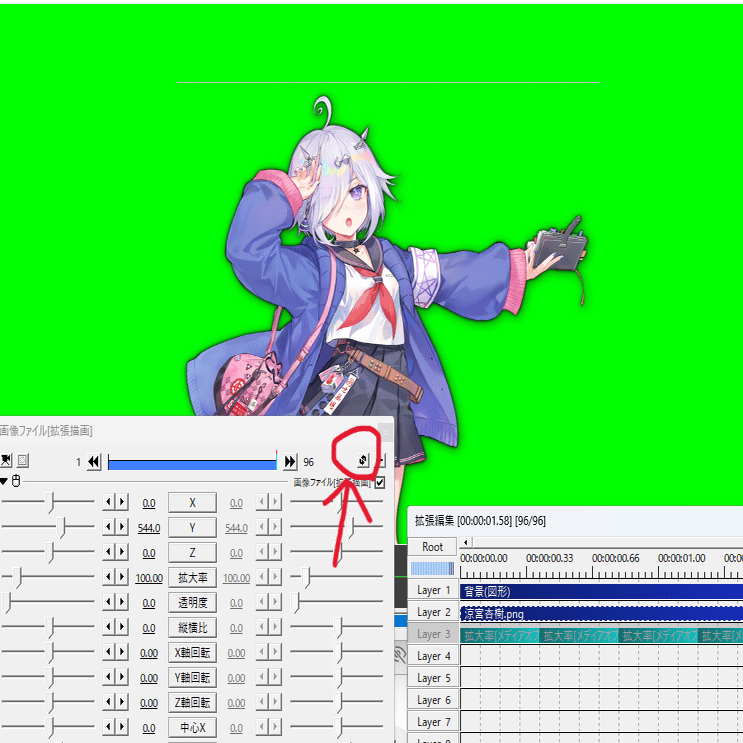Increase X start value with right arrow

pos(122,502)
